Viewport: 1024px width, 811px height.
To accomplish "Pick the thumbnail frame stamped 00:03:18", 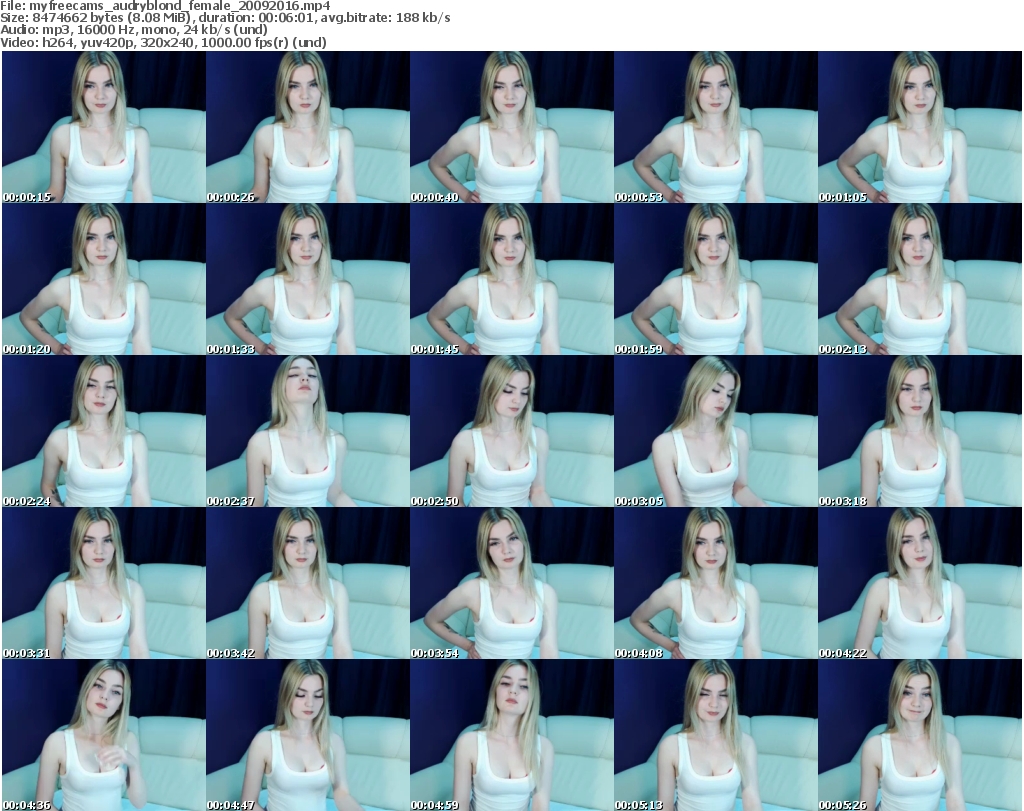I will tap(920, 431).
